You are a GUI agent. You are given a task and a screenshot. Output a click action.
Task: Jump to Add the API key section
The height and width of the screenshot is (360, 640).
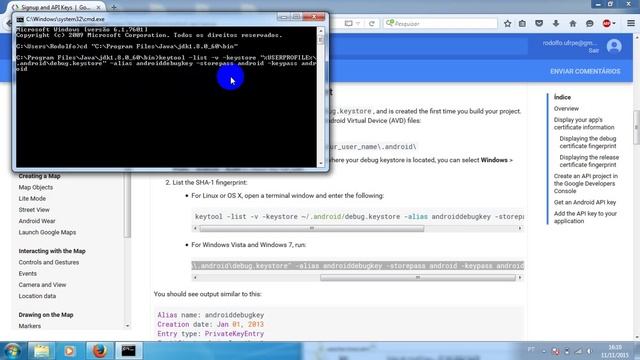pyautogui.click(x=585, y=217)
